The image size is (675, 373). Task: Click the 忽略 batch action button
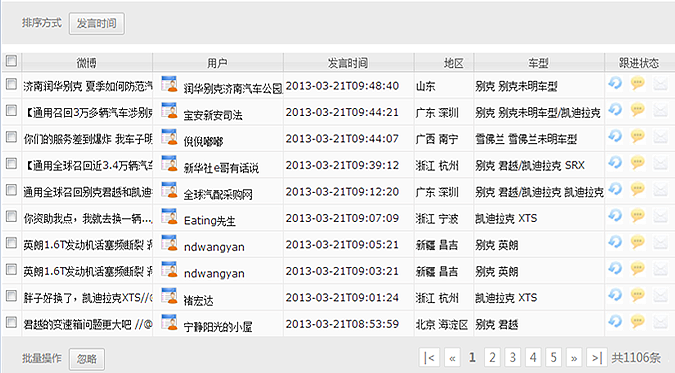click(87, 359)
